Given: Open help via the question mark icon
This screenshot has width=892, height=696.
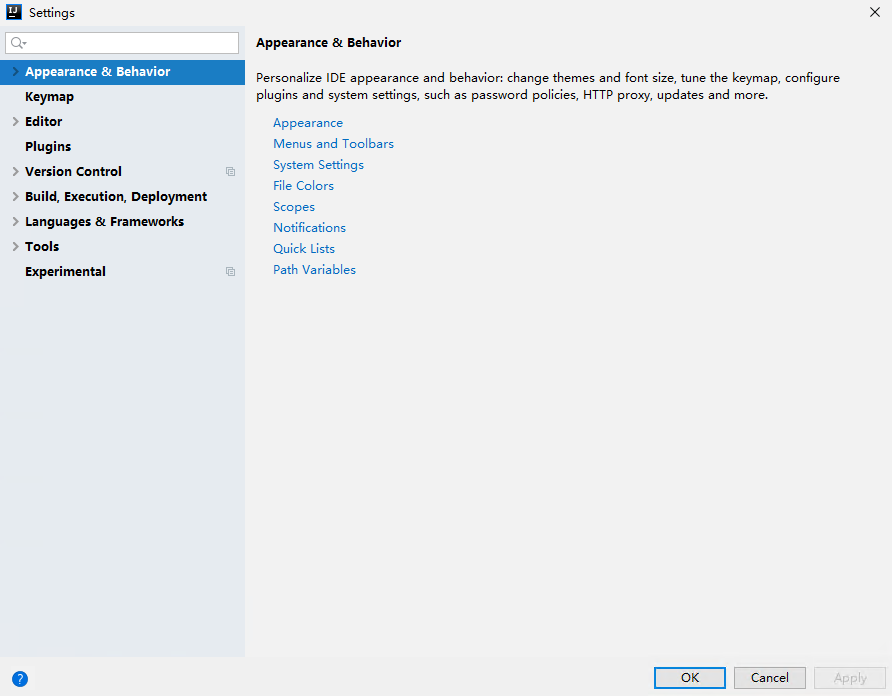Looking at the screenshot, I should (x=20, y=678).
